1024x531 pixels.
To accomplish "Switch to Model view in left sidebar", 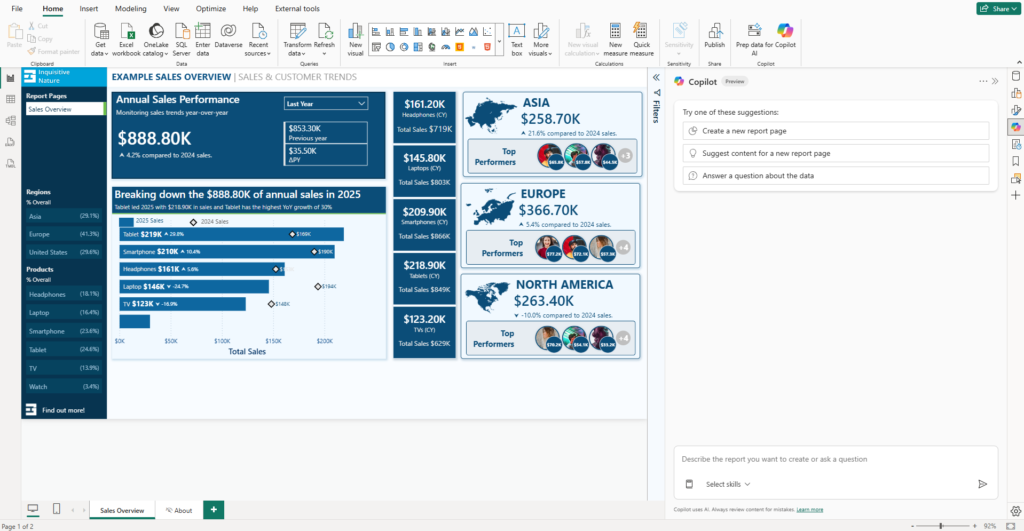I will point(10,121).
